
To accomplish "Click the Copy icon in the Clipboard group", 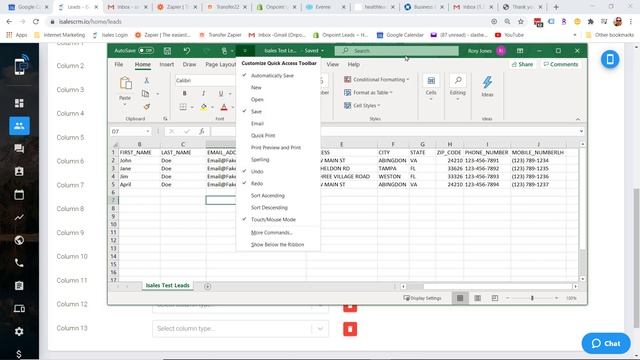I will pyautogui.click(x=145, y=94).
